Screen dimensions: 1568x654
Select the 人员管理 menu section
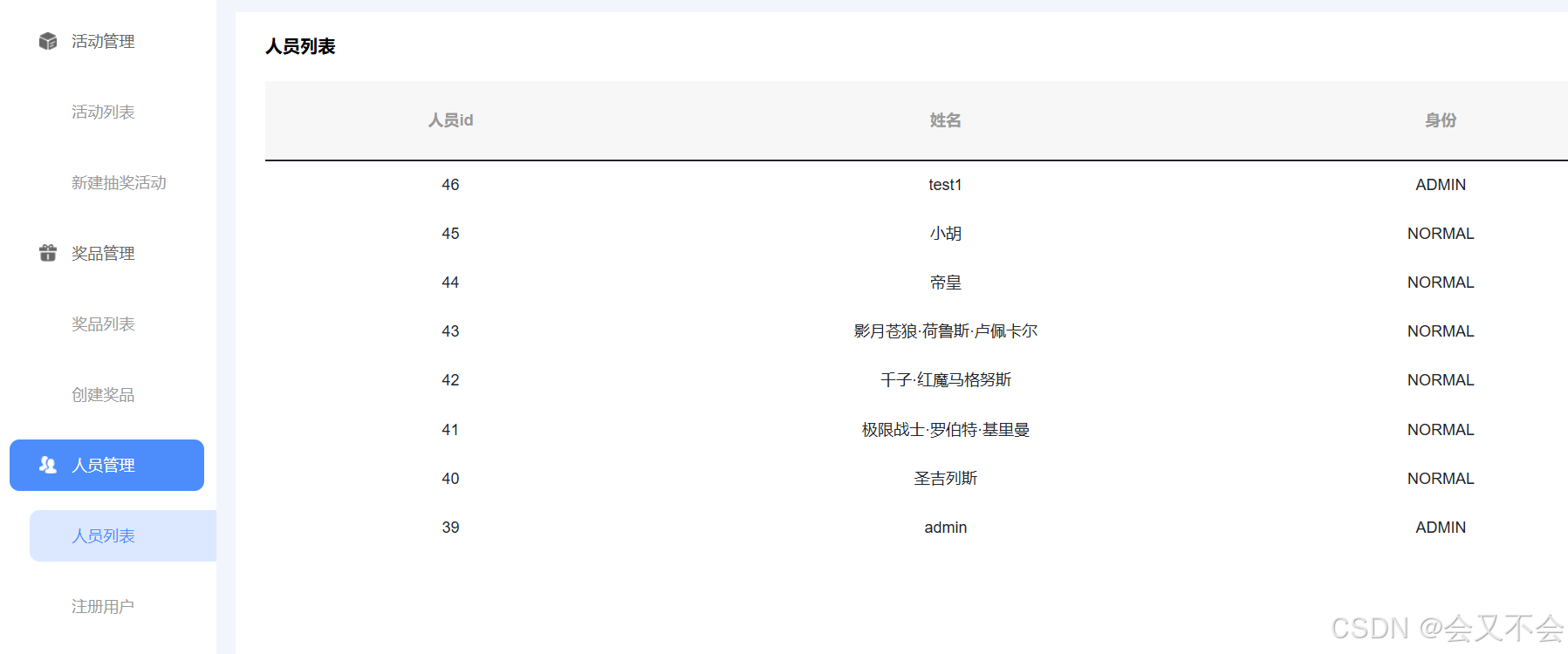(106, 465)
